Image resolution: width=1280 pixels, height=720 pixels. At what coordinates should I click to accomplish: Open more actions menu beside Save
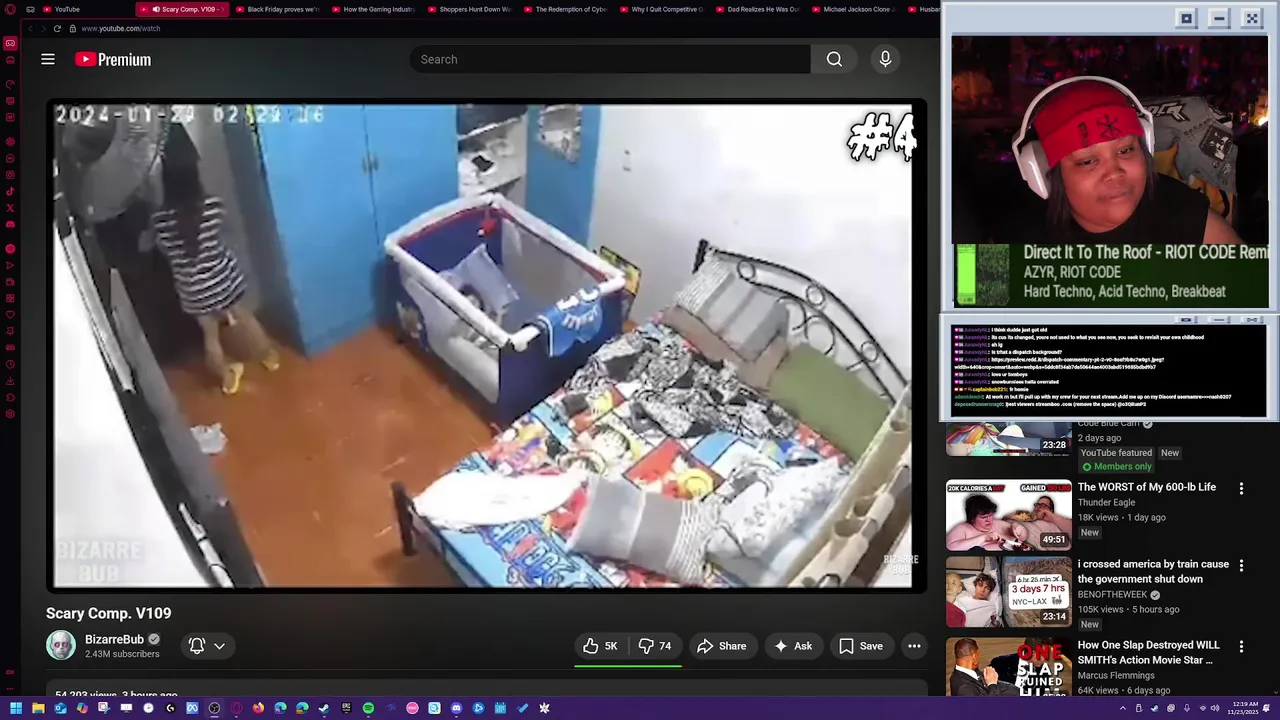click(914, 646)
